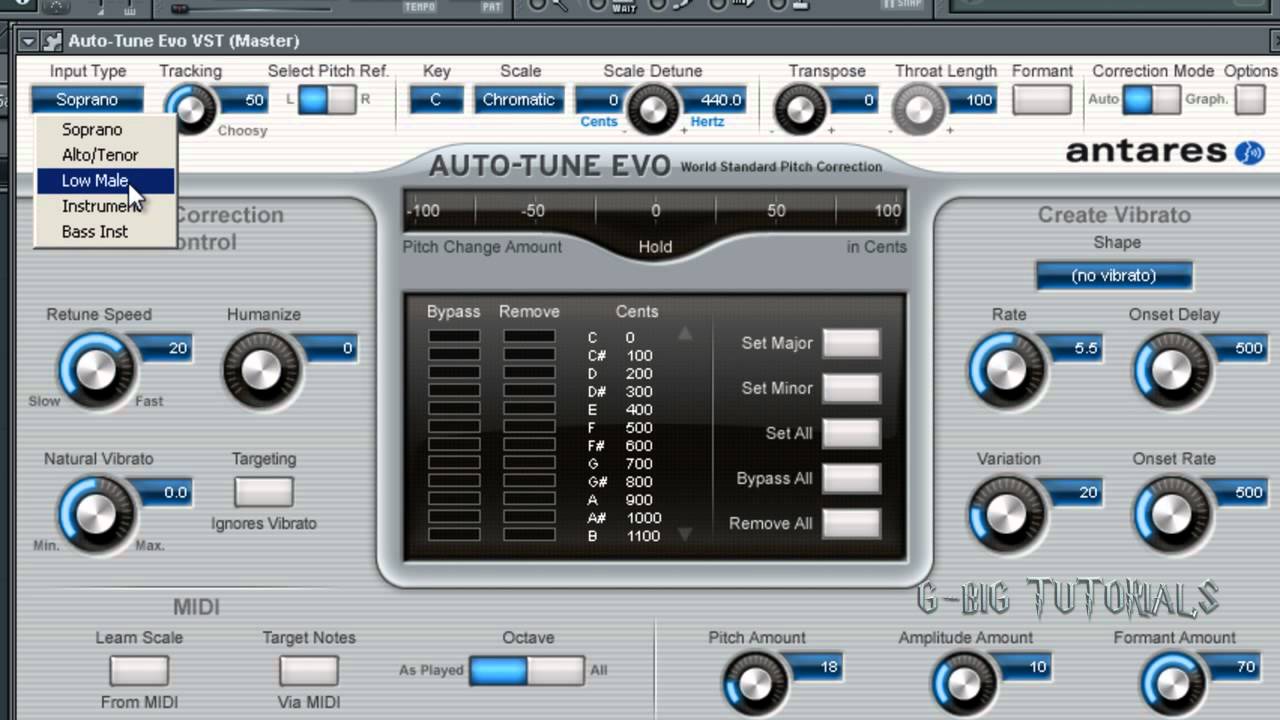Click the Set All button
Viewport: 1280px width, 720px height.
coord(851,433)
